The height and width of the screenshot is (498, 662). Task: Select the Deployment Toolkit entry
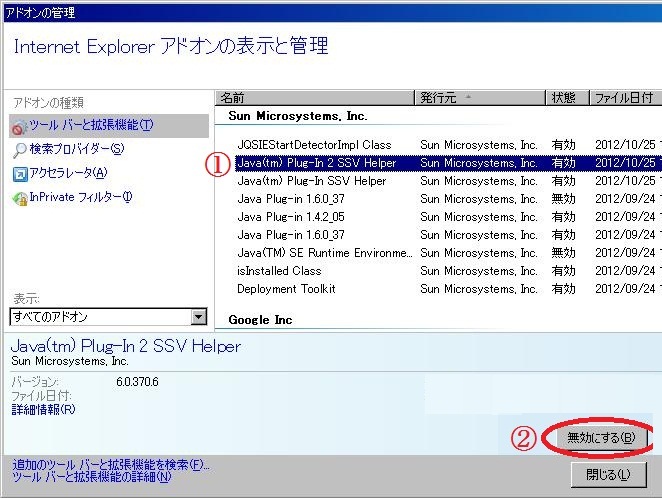[286, 289]
